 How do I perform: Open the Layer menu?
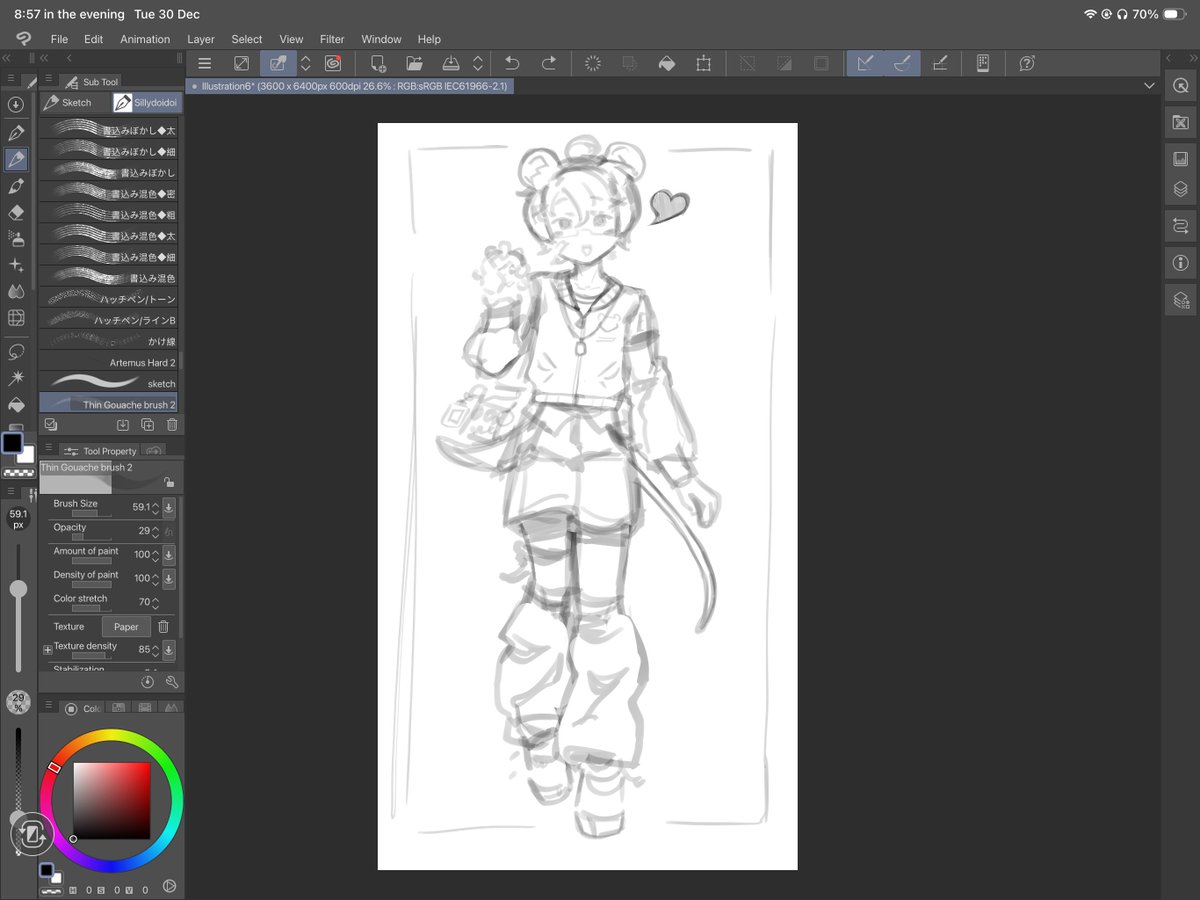201,39
